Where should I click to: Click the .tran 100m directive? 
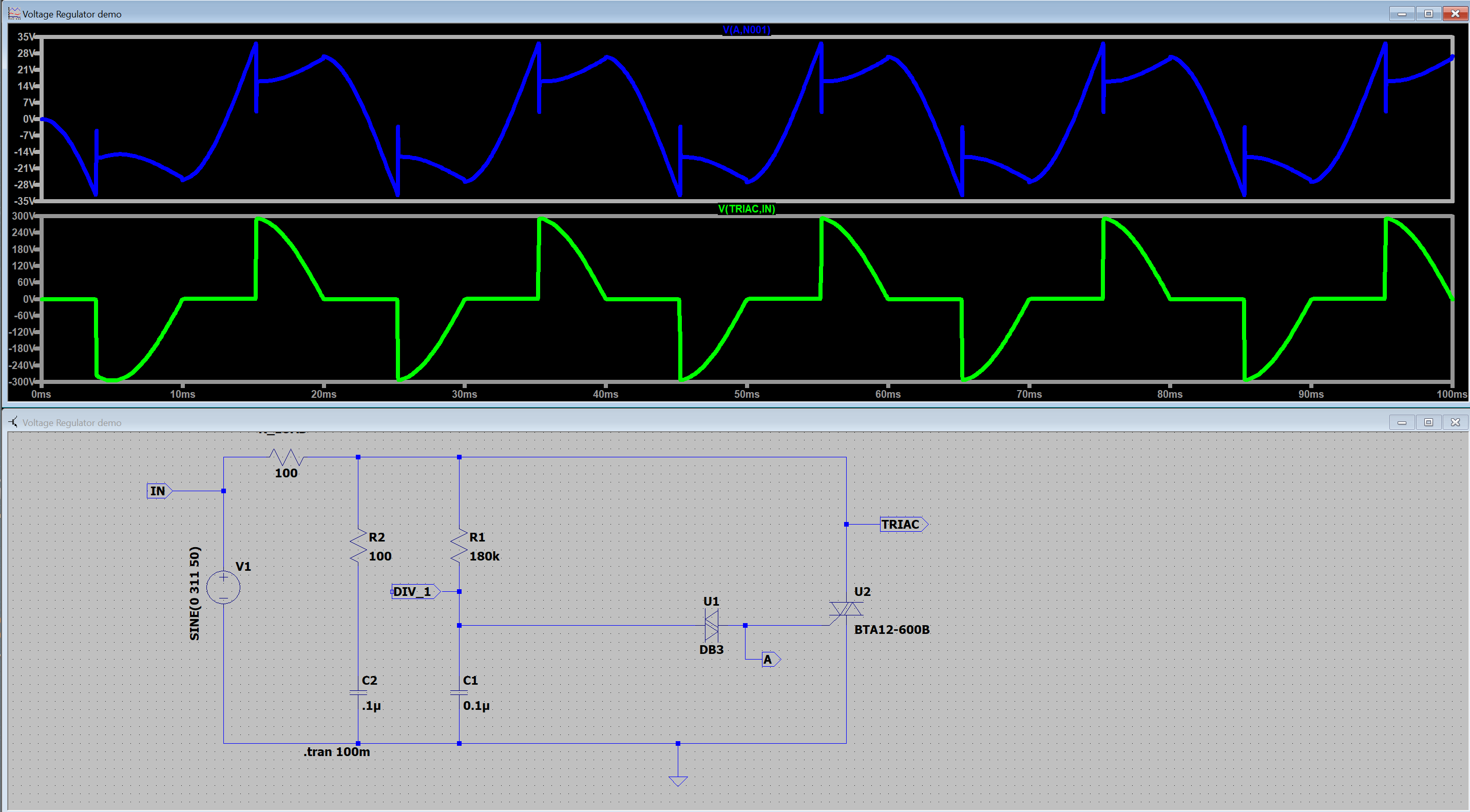click(x=337, y=752)
